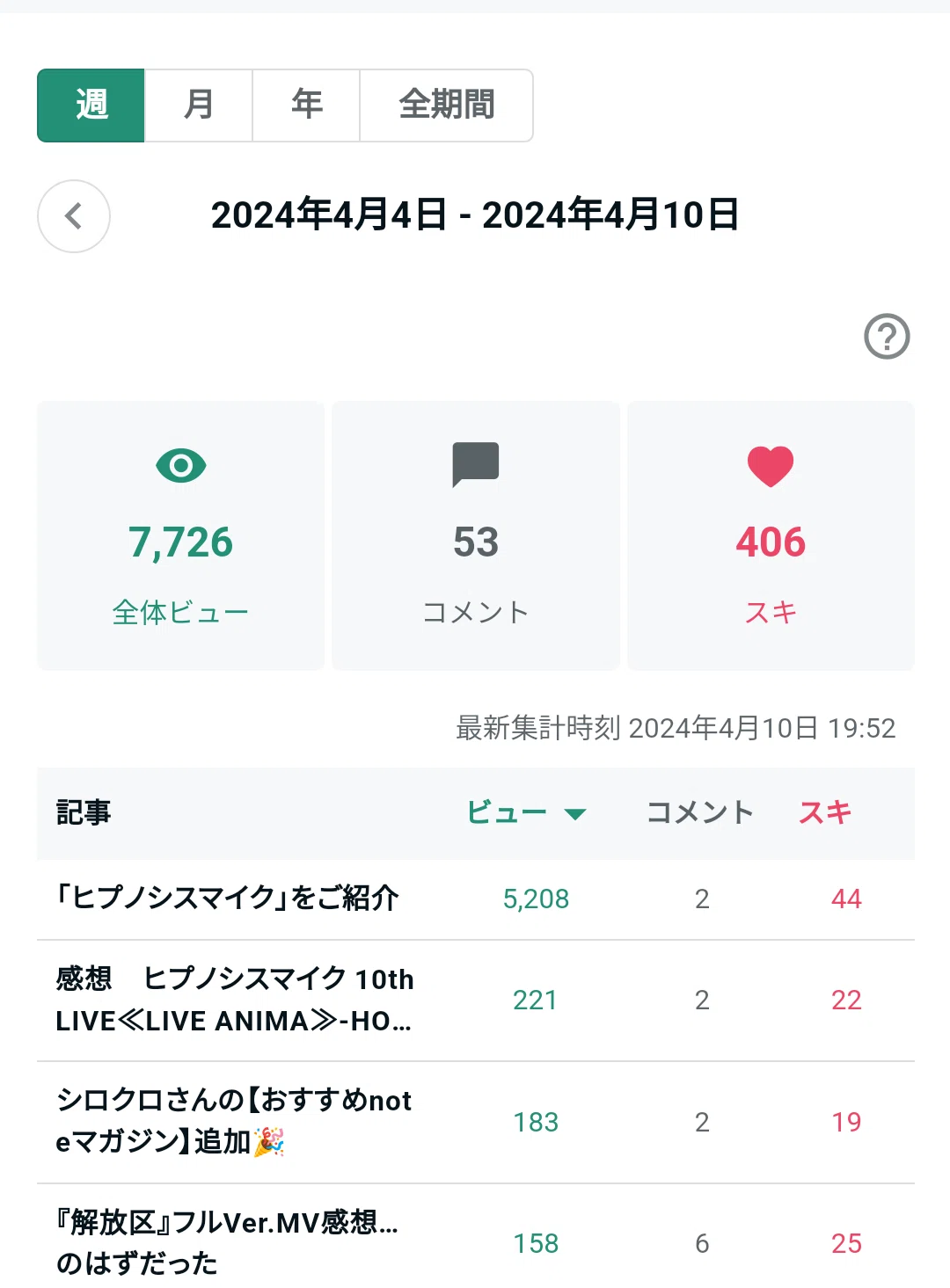Open the help question mark icon
The width and height of the screenshot is (950, 1288).
[887, 336]
